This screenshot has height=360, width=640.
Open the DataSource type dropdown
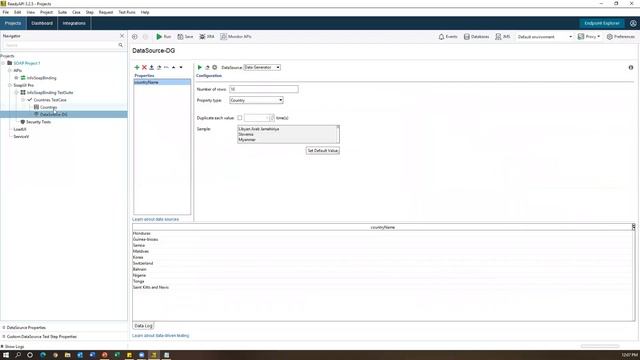click(262, 67)
